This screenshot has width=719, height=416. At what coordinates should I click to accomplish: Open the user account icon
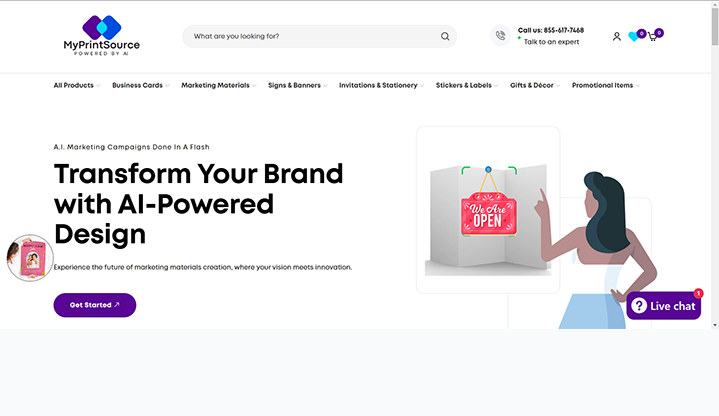click(617, 37)
